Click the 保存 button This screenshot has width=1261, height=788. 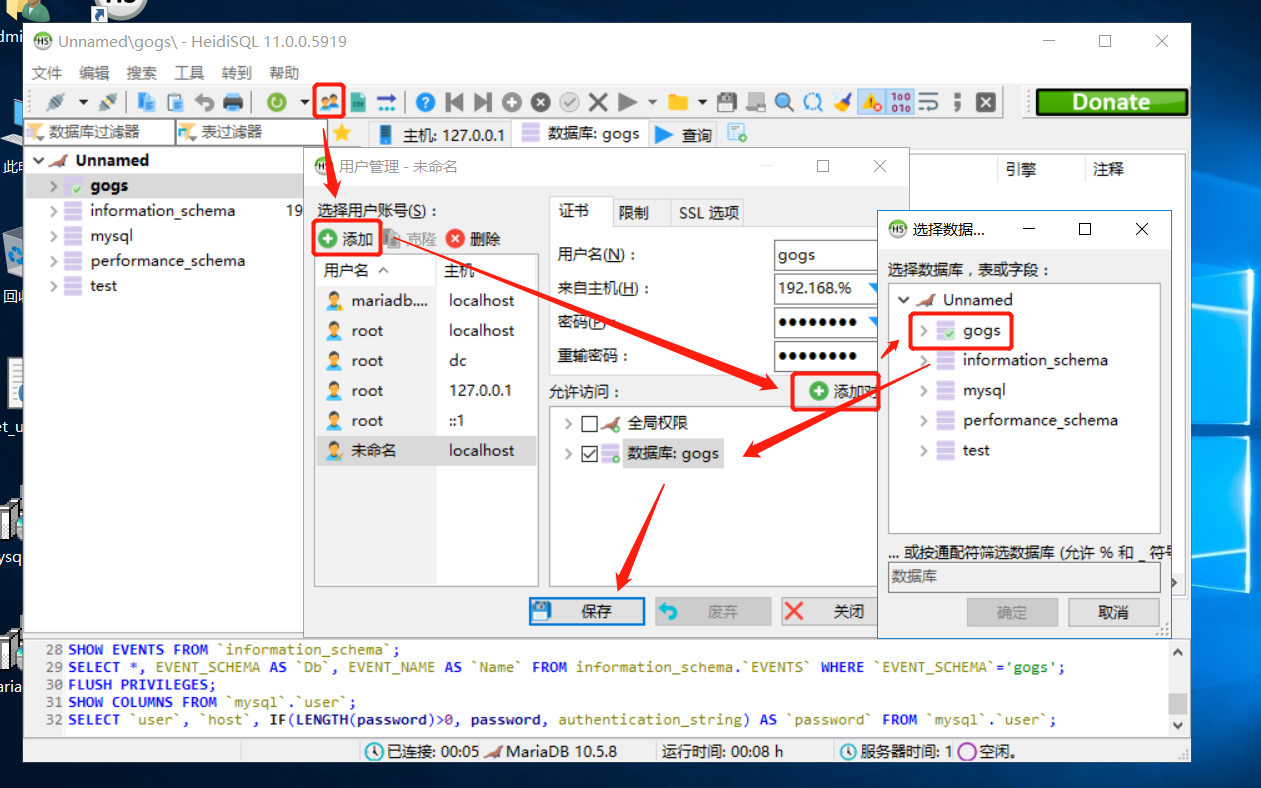pos(587,611)
